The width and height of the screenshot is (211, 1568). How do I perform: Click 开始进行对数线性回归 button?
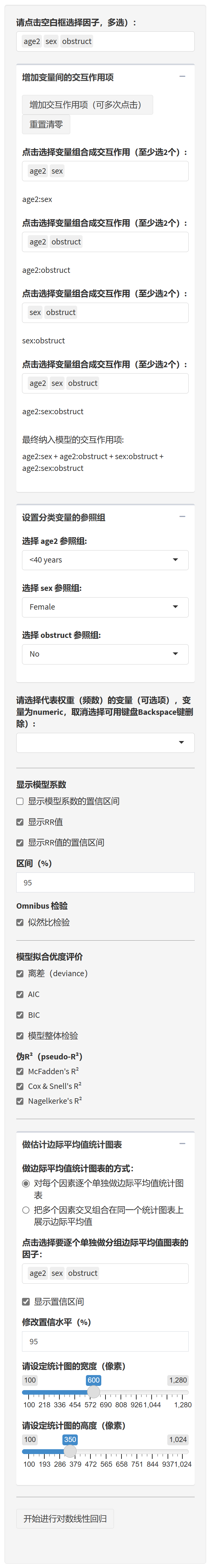[x=65, y=1519]
